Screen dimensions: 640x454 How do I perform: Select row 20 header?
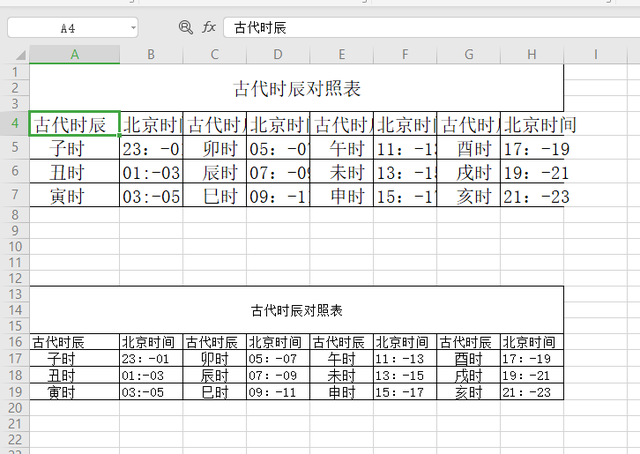(x=15, y=408)
